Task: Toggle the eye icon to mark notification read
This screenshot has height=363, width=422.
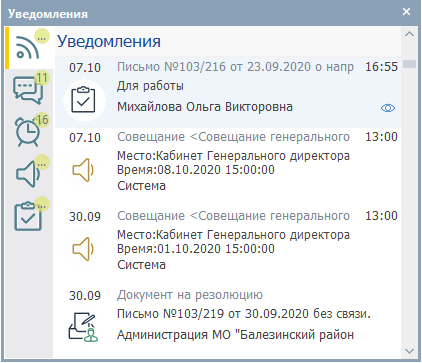Action: click(388, 108)
